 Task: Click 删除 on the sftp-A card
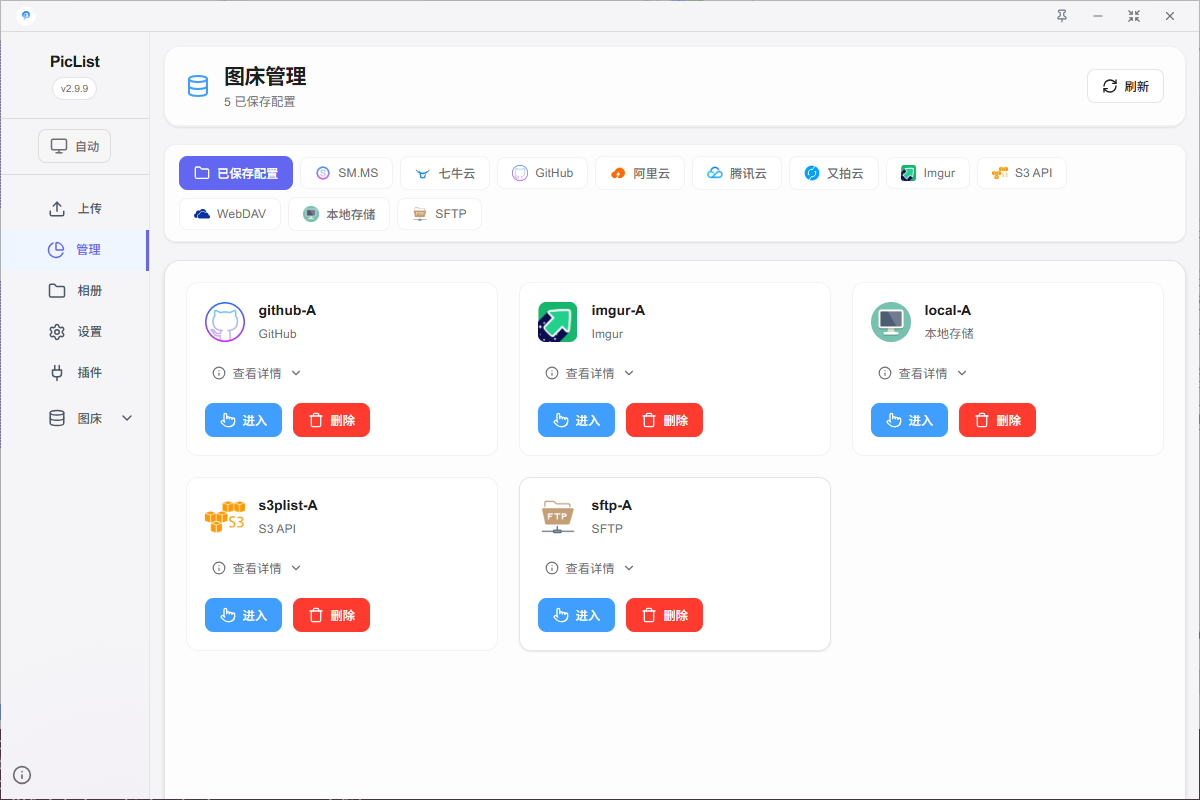(x=664, y=615)
